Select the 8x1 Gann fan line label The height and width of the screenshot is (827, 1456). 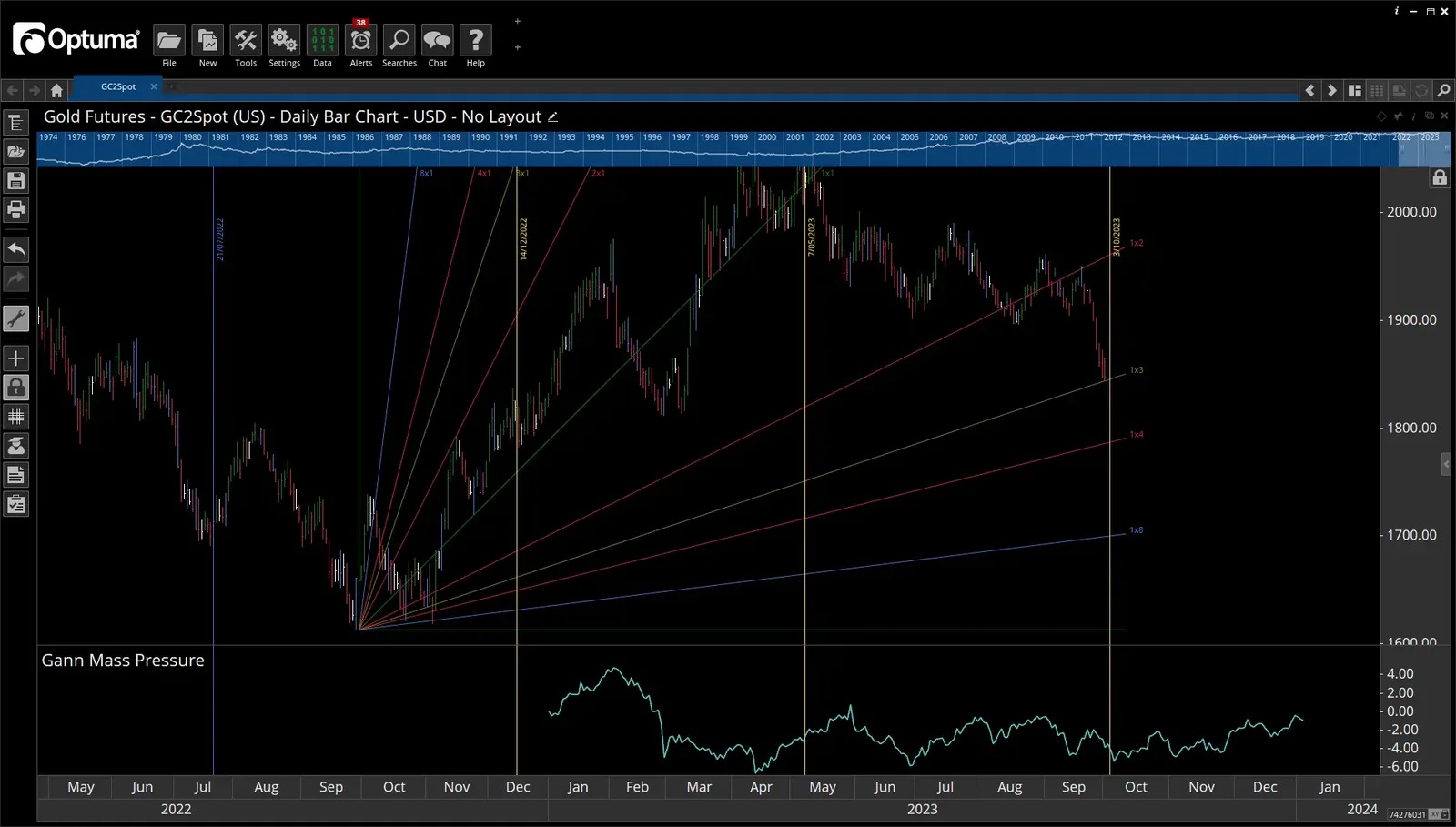pyautogui.click(x=426, y=173)
